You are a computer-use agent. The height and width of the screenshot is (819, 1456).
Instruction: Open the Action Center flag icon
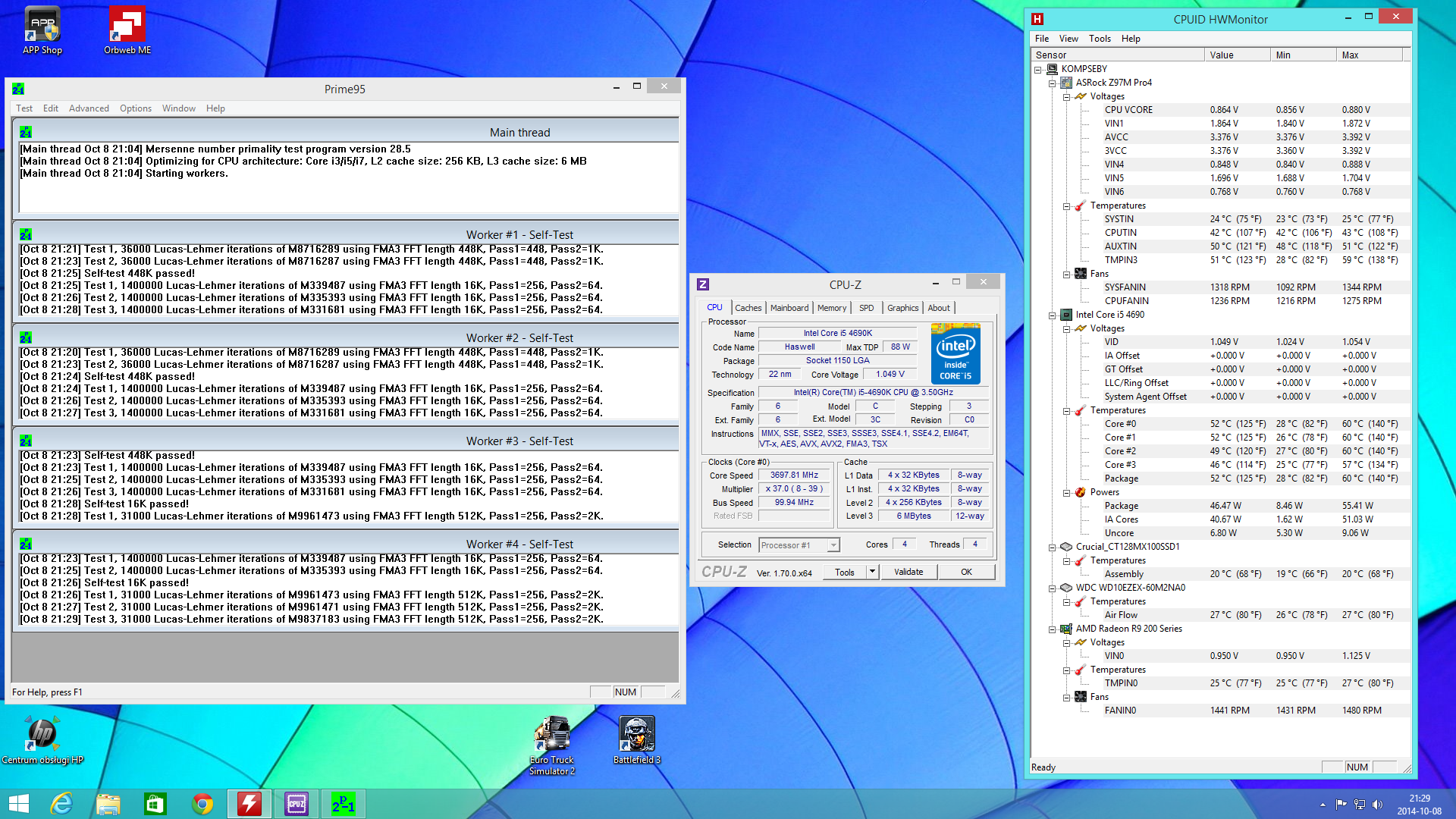point(1341,804)
